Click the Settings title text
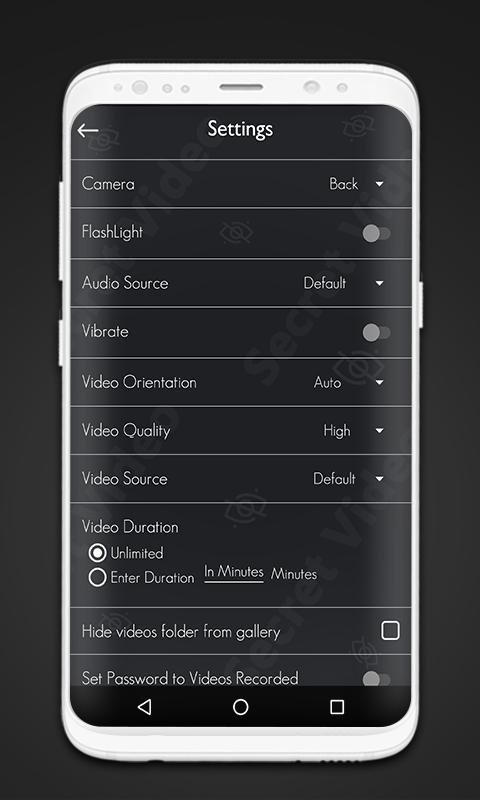This screenshot has width=480, height=800. pos(240,129)
